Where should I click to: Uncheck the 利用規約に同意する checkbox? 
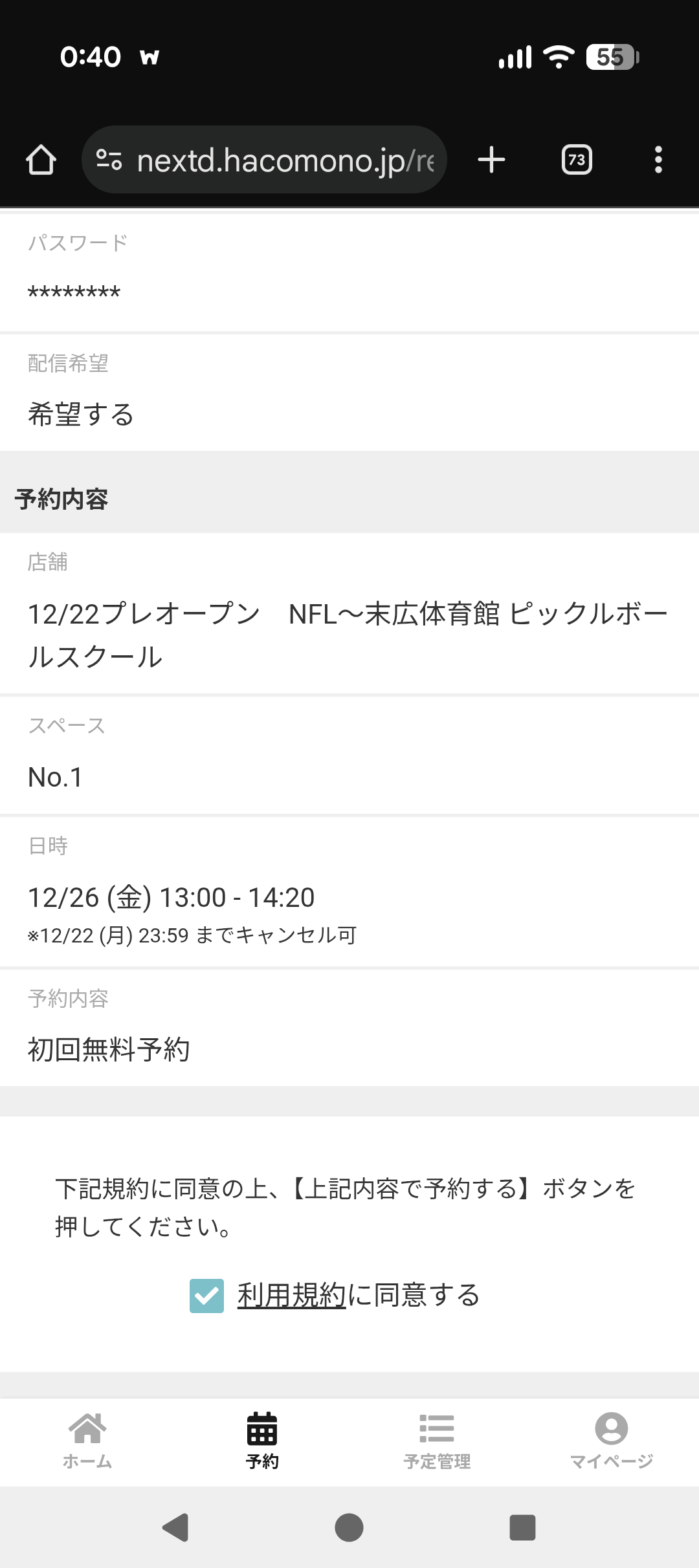tap(206, 1296)
